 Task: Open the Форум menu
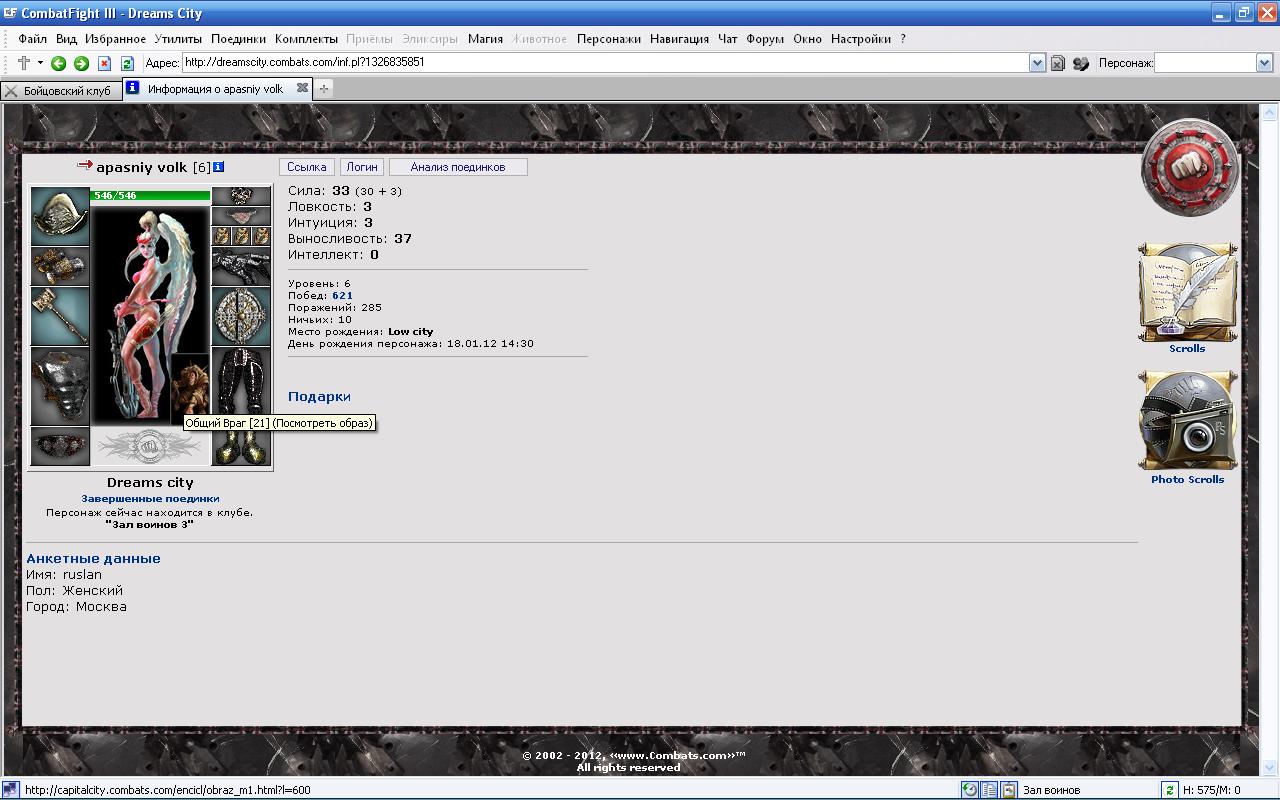(765, 39)
